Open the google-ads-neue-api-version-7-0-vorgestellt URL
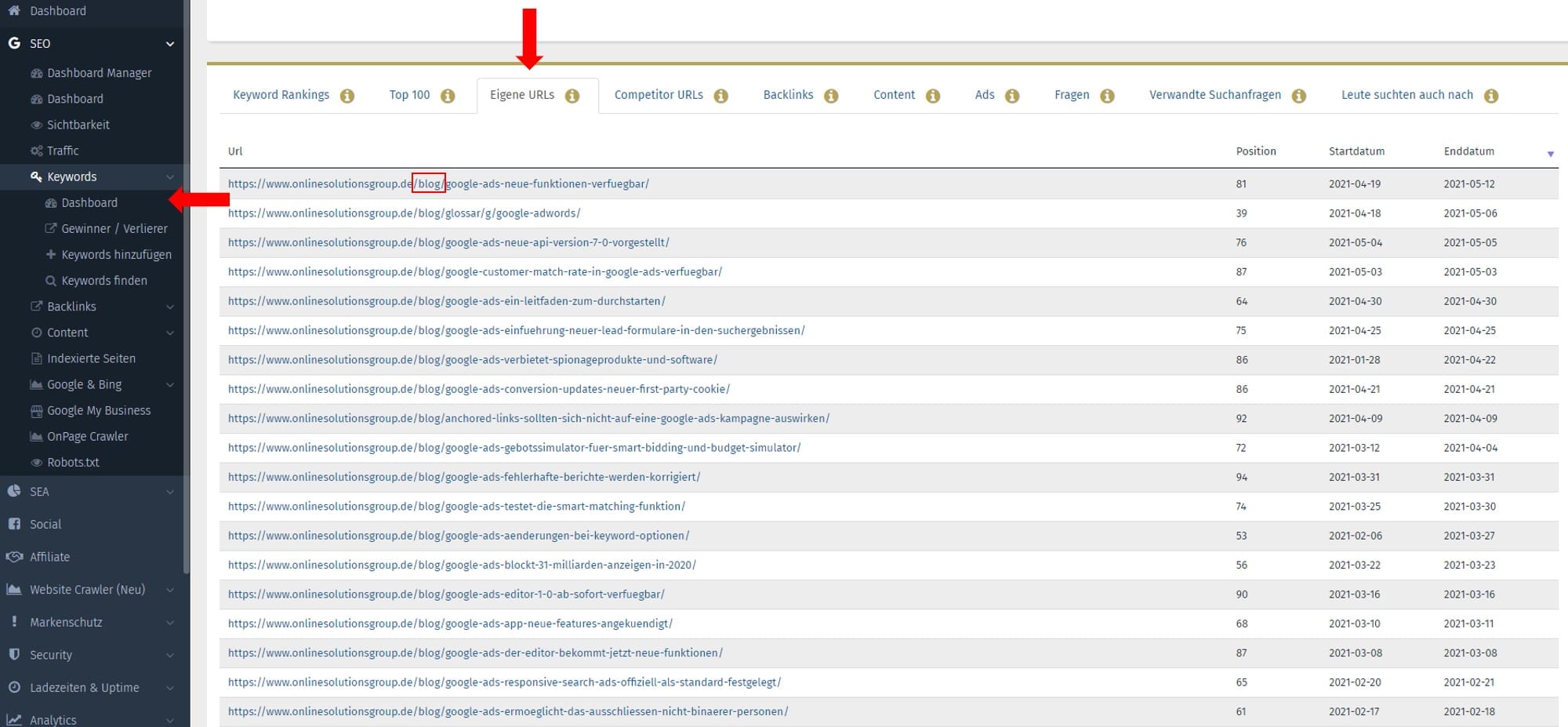Image resolution: width=1568 pixels, height=727 pixels. 448,242
